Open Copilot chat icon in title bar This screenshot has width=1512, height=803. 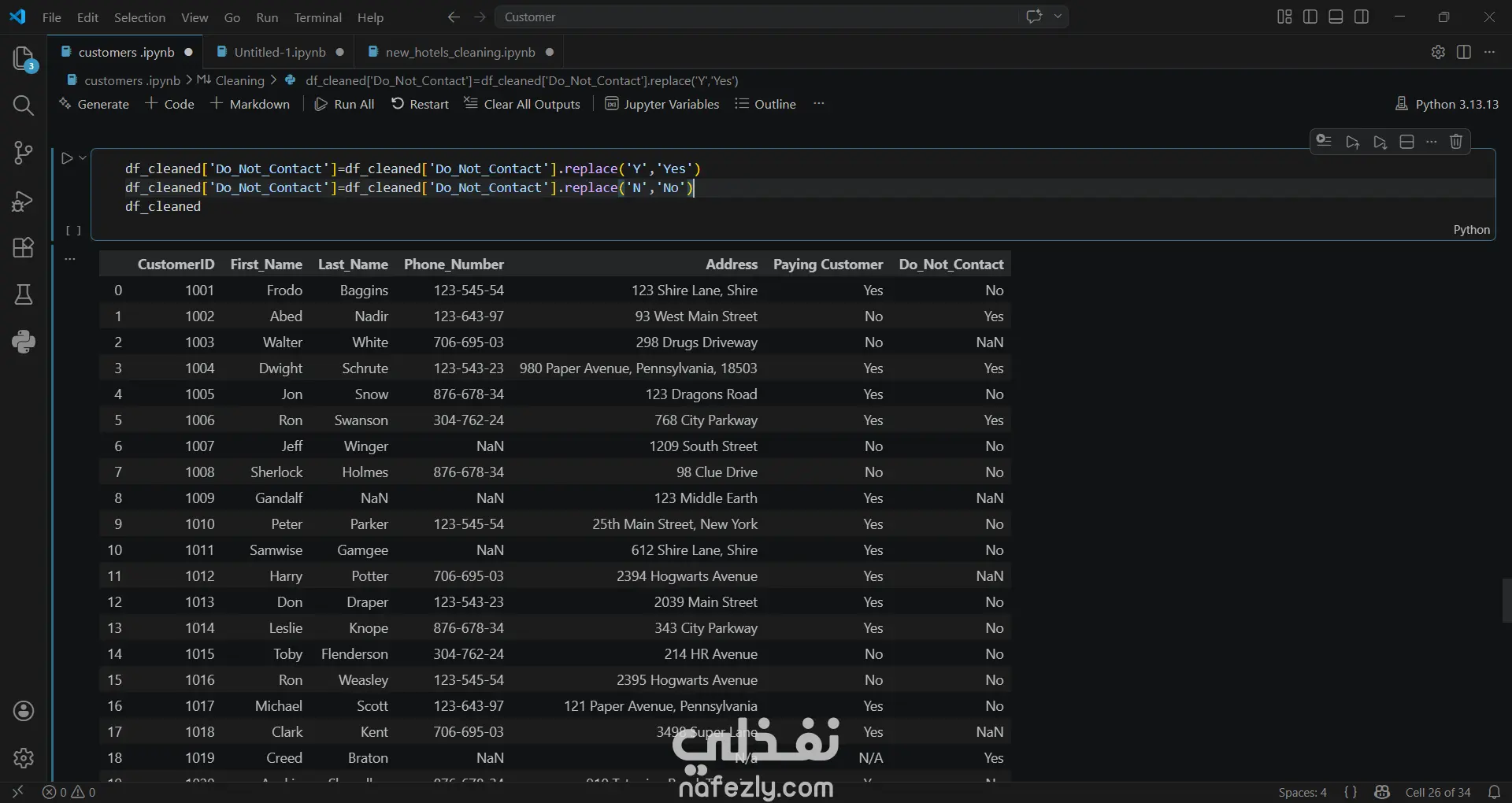pos(1035,17)
